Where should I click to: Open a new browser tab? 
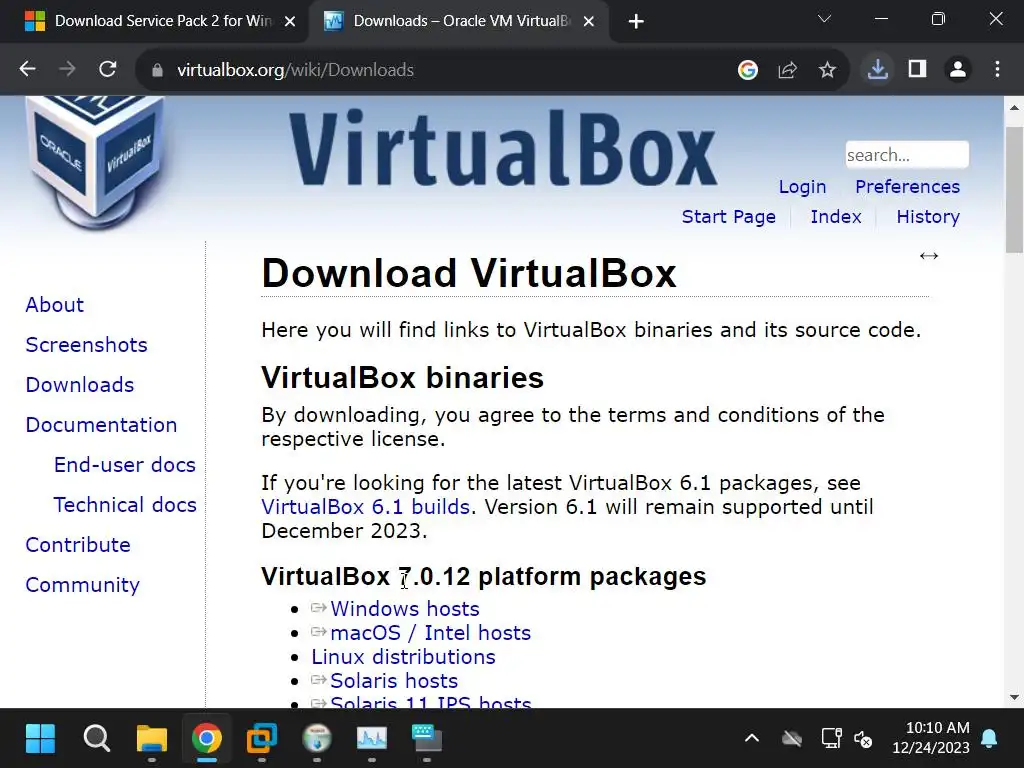tap(636, 22)
